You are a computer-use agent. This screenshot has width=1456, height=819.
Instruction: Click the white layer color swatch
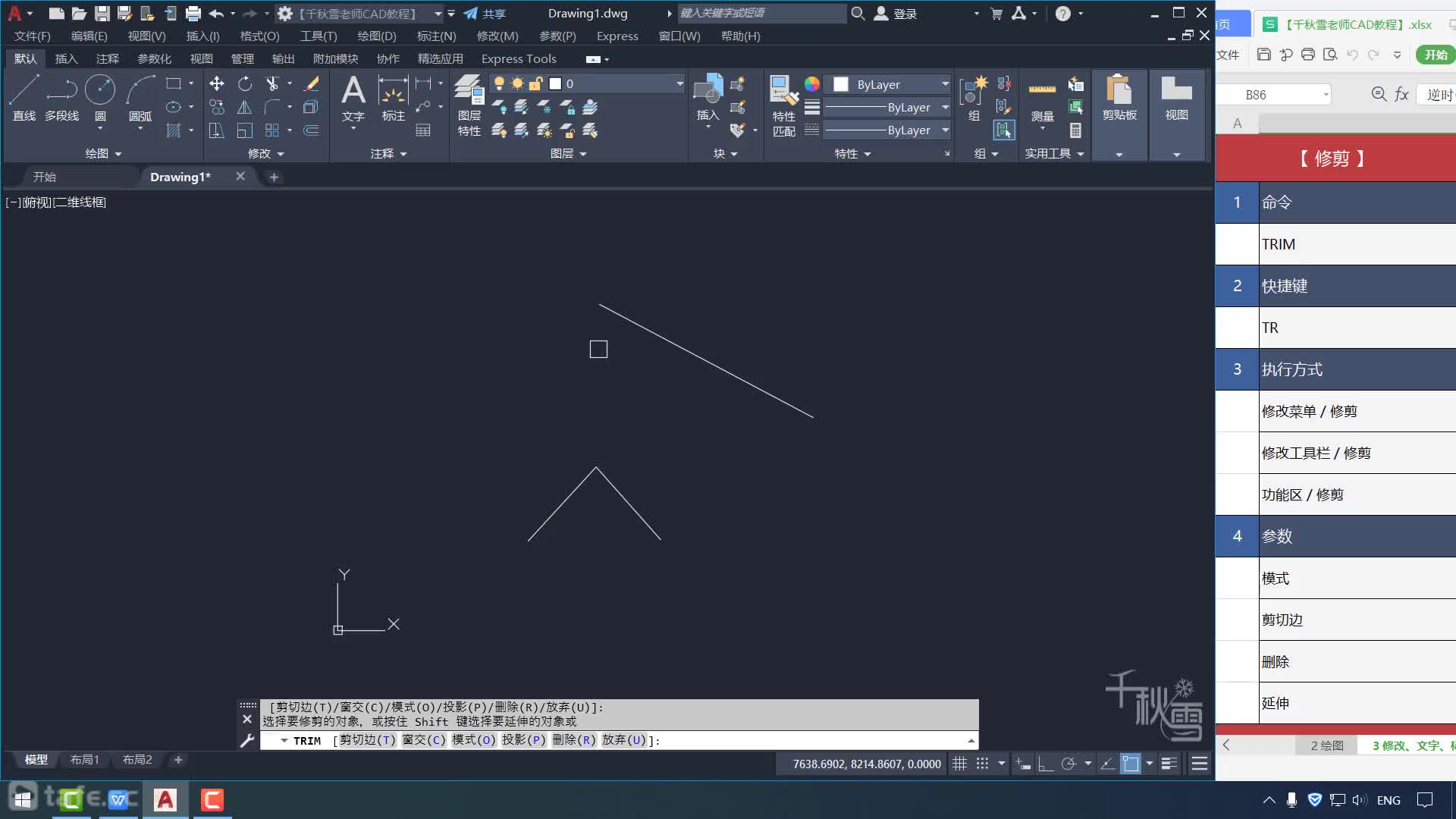point(555,83)
